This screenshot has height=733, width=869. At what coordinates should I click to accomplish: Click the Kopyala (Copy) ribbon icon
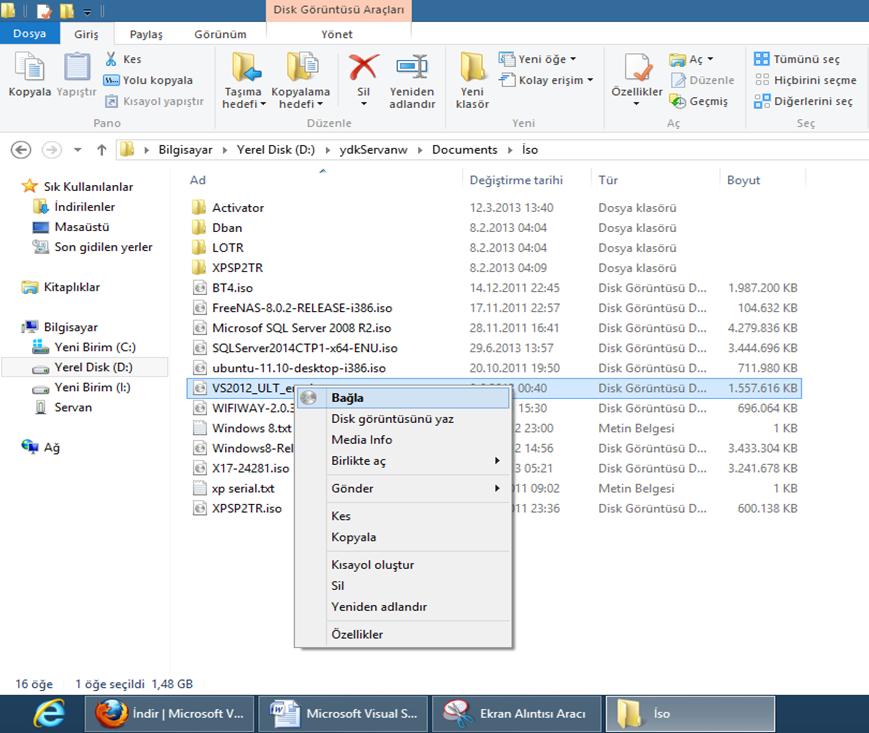click(x=29, y=68)
